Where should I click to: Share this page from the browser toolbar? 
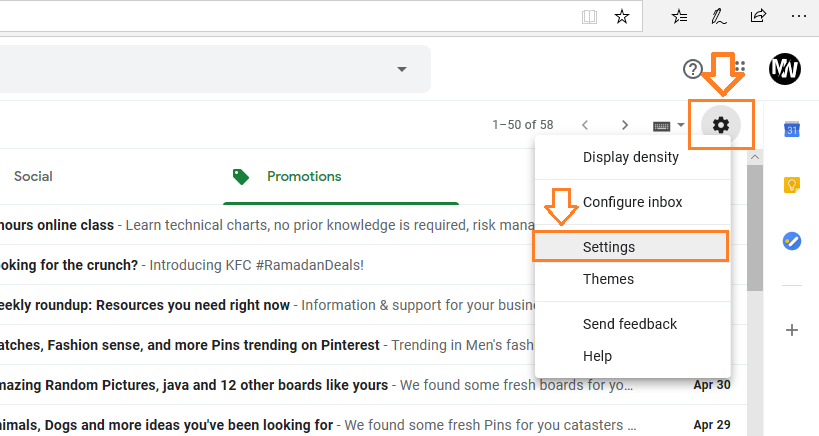[758, 16]
